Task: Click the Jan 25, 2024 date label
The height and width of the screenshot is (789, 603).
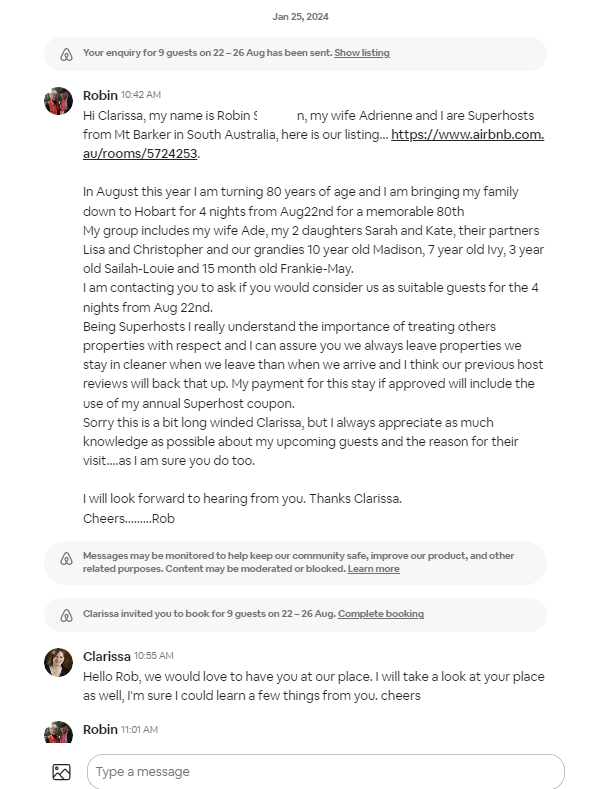Action: [300, 17]
